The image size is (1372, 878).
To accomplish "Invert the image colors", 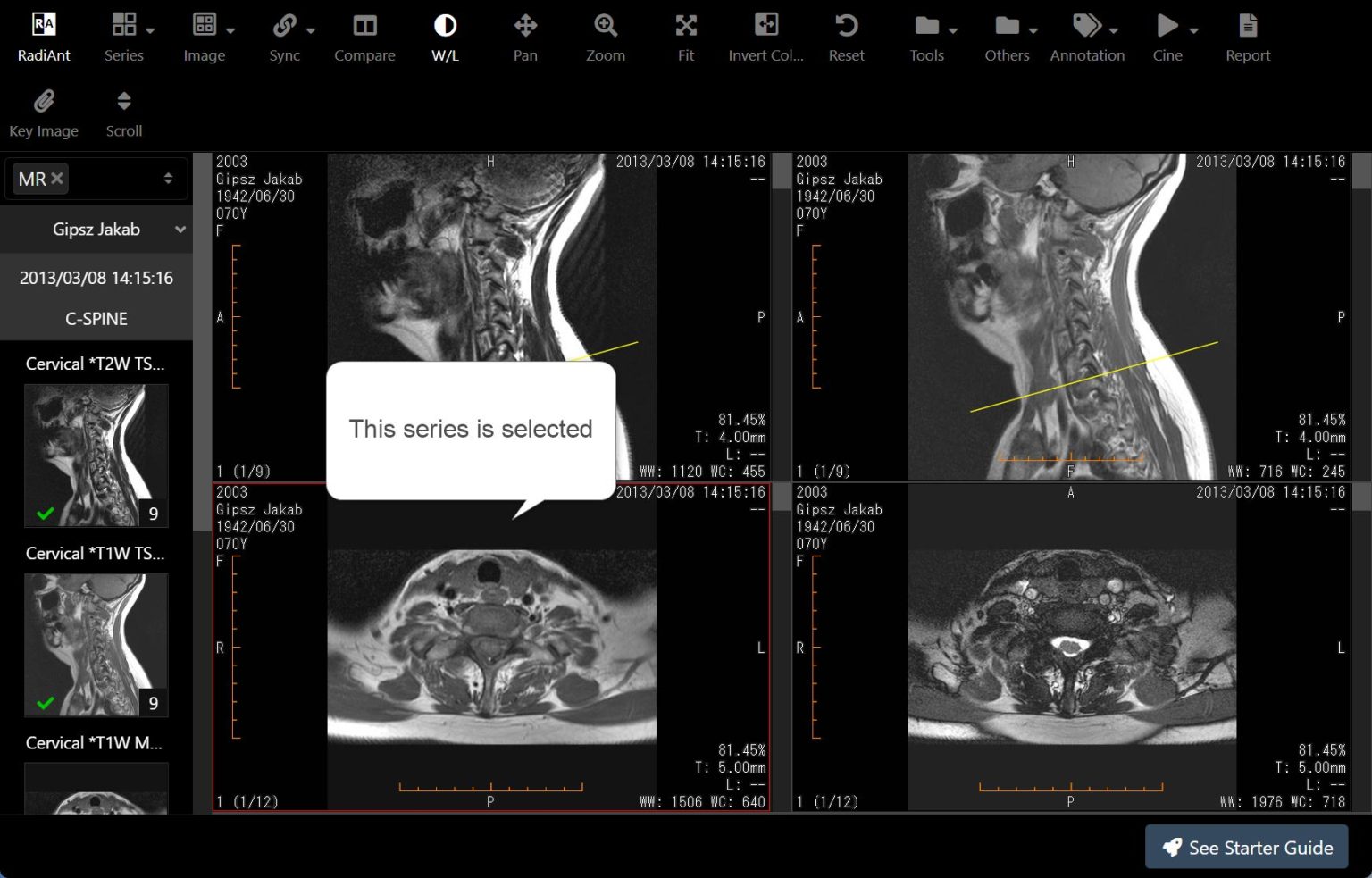I will pos(765,36).
